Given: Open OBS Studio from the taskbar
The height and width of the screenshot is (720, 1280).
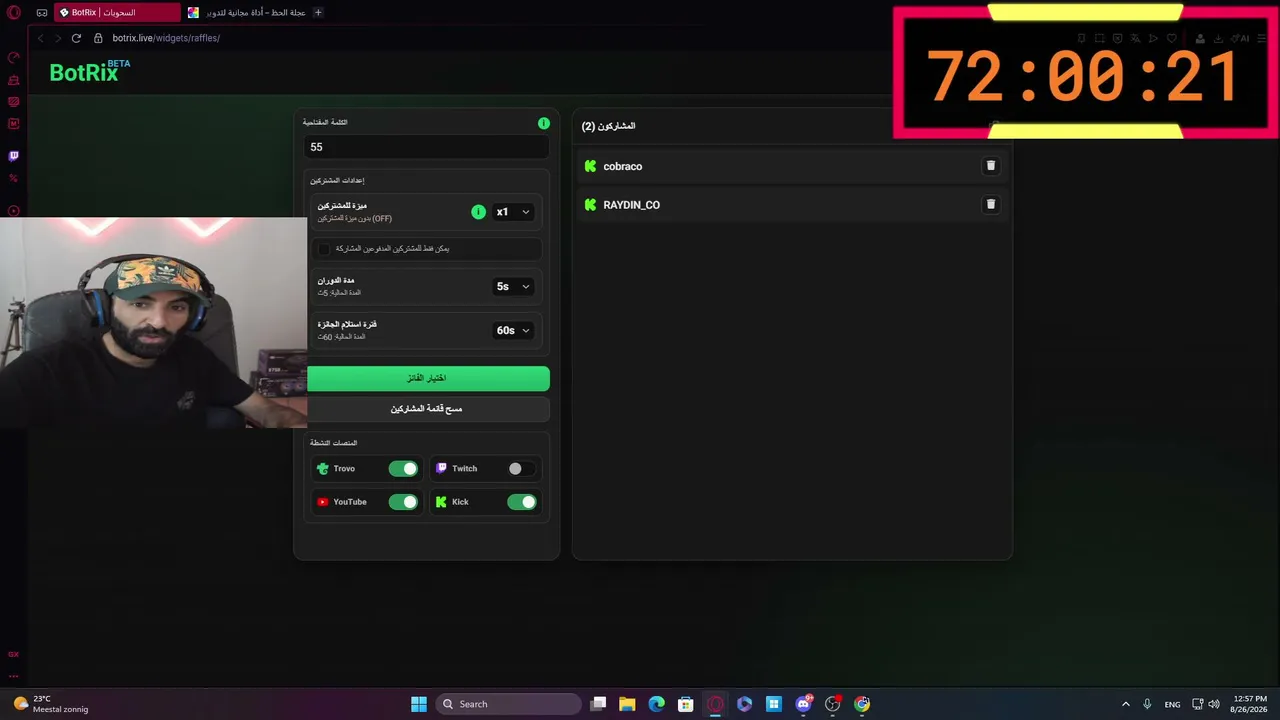Looking at the screenshot, I should pyautogui.click(x=832, y=704).
